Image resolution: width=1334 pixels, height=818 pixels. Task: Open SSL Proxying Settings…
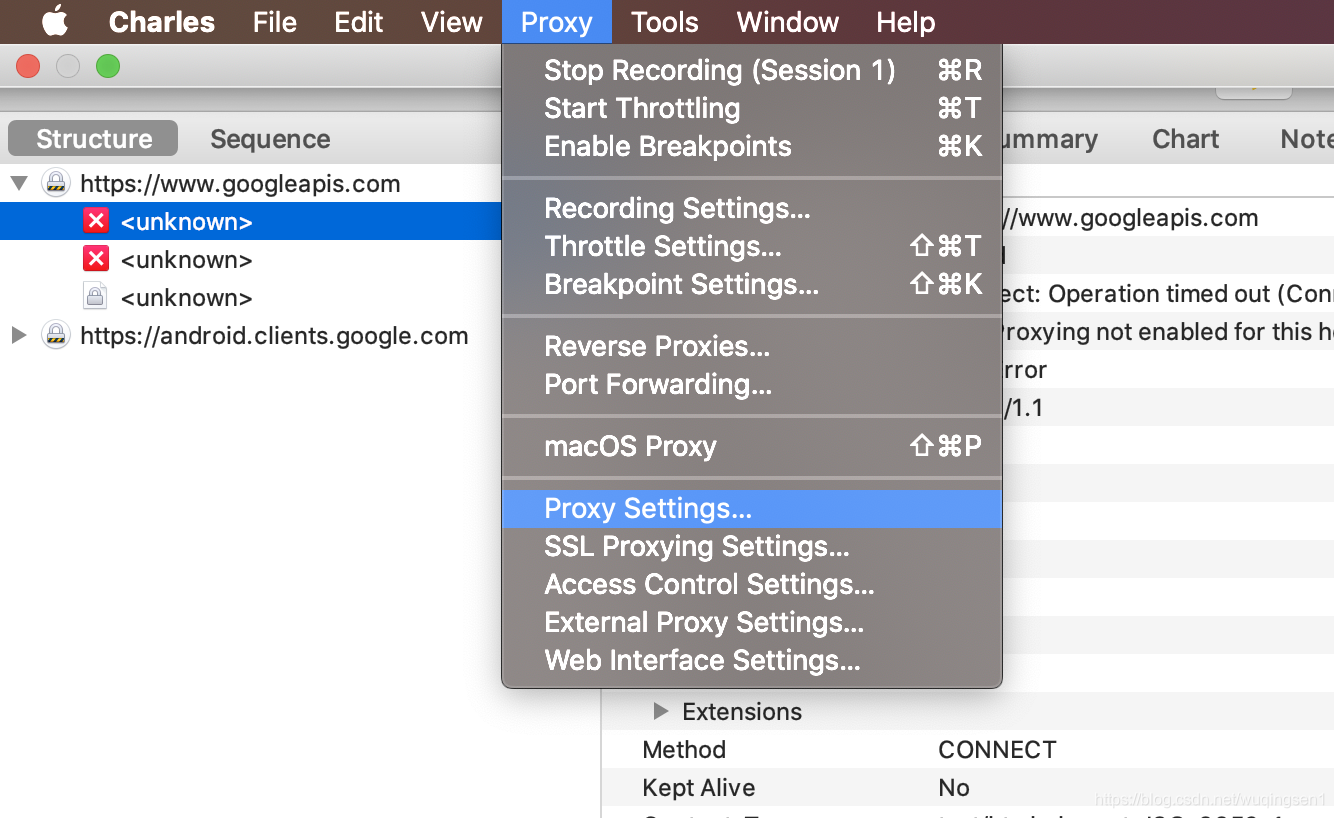(752, 546)
